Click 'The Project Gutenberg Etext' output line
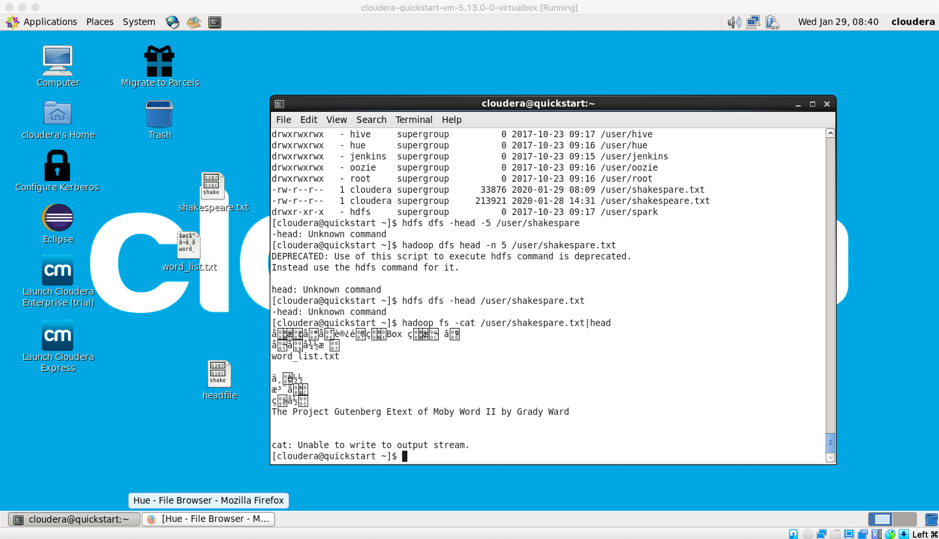The image size is (939, 539). pyautogui.click(x=420, y=411)
